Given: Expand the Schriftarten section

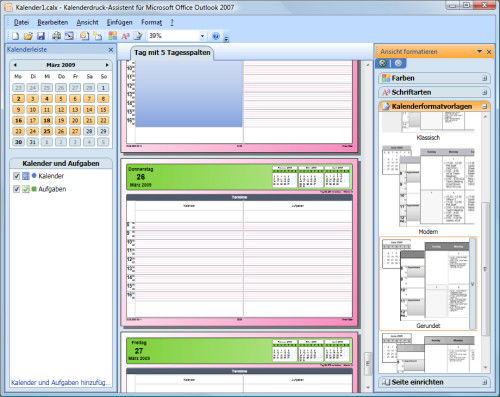Looking at the screenshot, I should 484,92.
